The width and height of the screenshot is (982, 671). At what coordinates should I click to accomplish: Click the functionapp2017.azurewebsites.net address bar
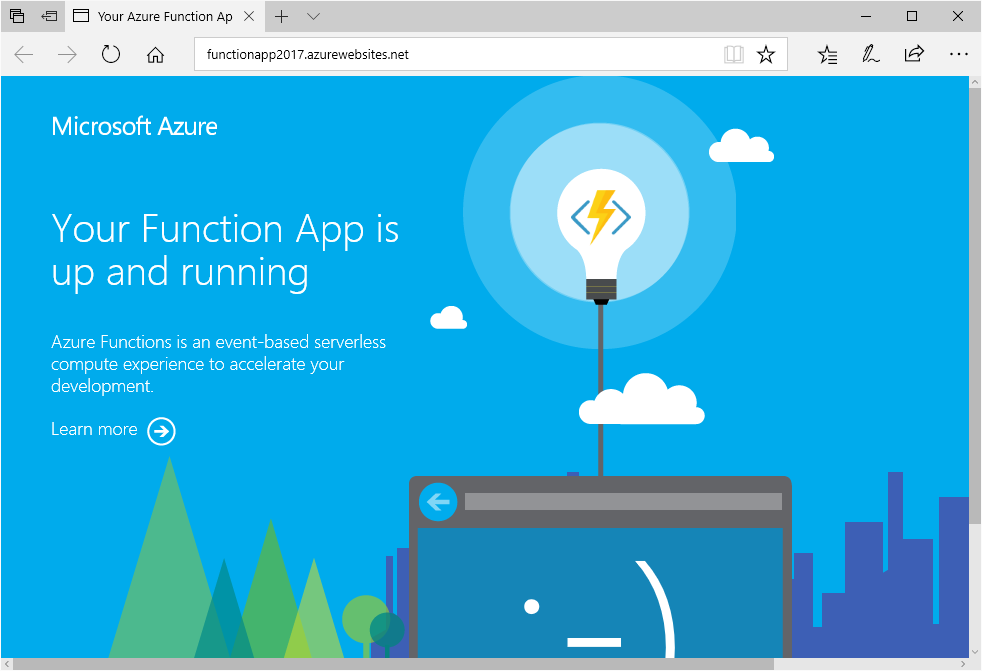[x=450, y=55]
